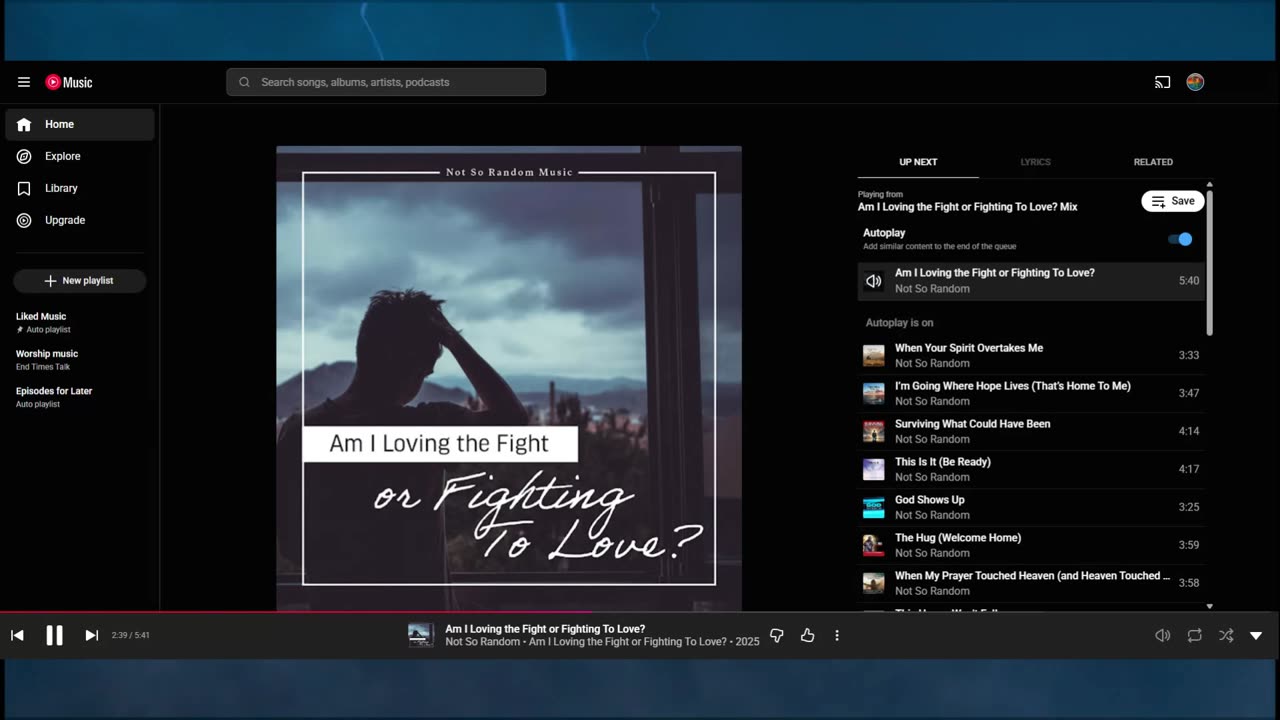Click the queue scroll down arrow

point(1209,606)
